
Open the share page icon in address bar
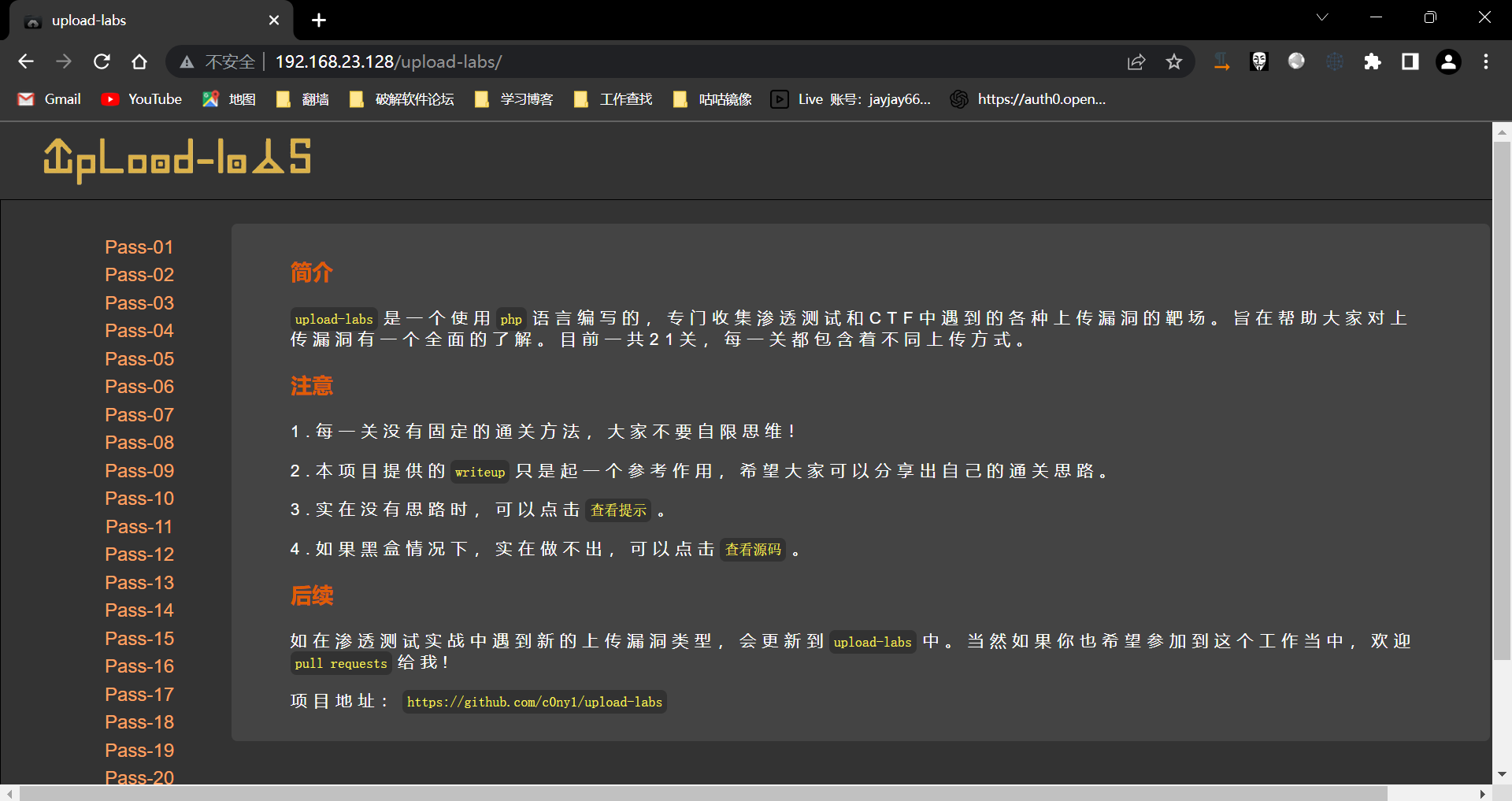pyautogui.click(x=1136, y=61)
